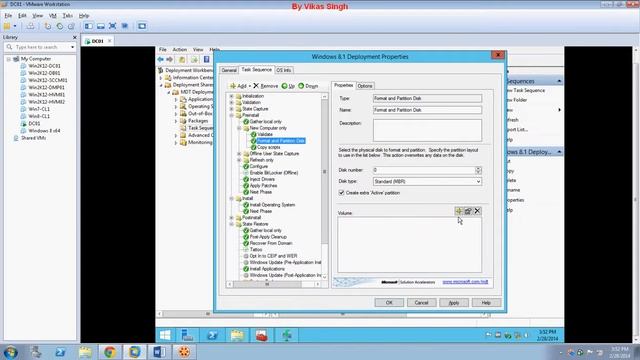Open the VMware Tabs menu

(67, 16)
